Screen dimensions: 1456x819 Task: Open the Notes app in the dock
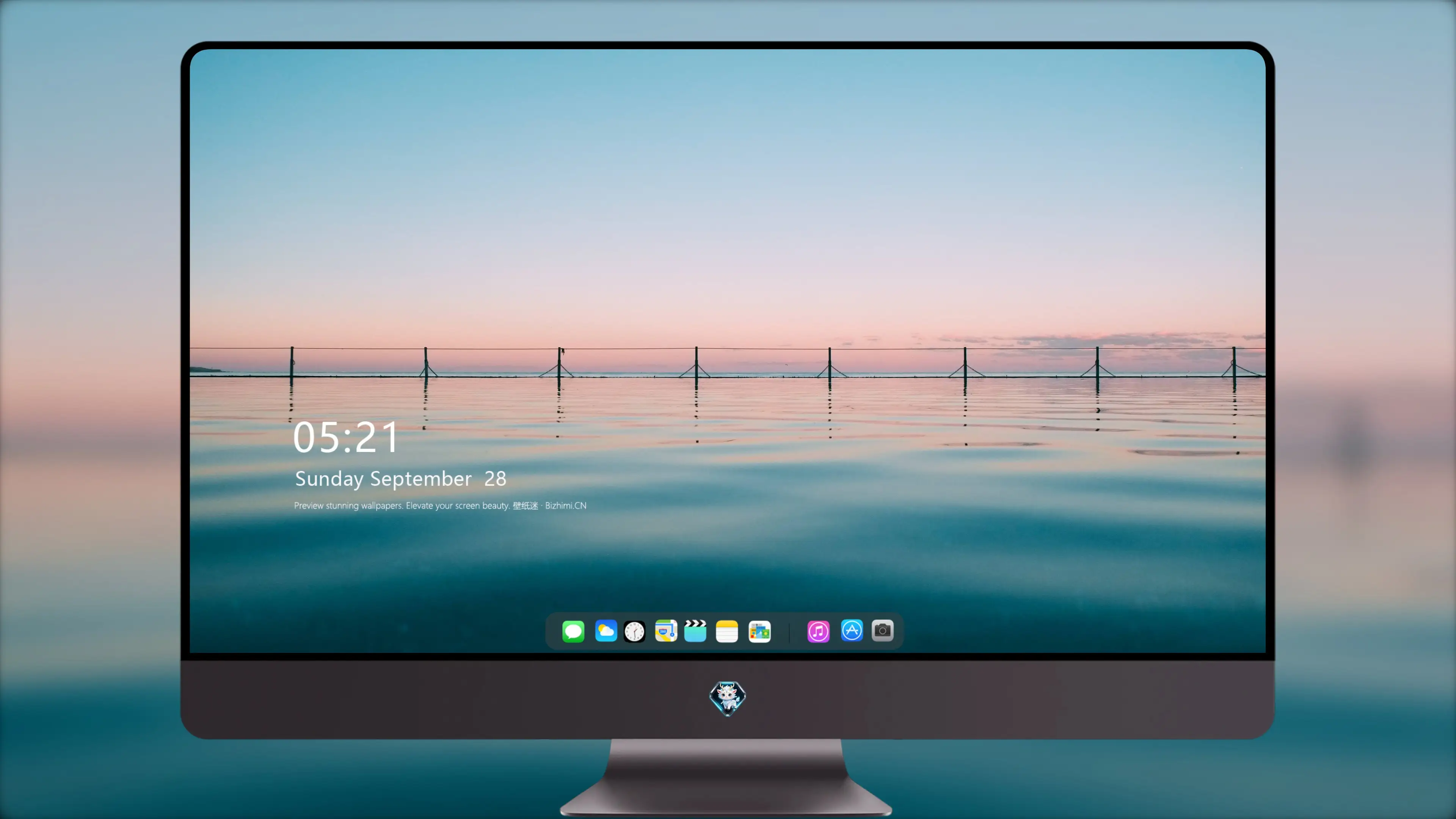727,631
